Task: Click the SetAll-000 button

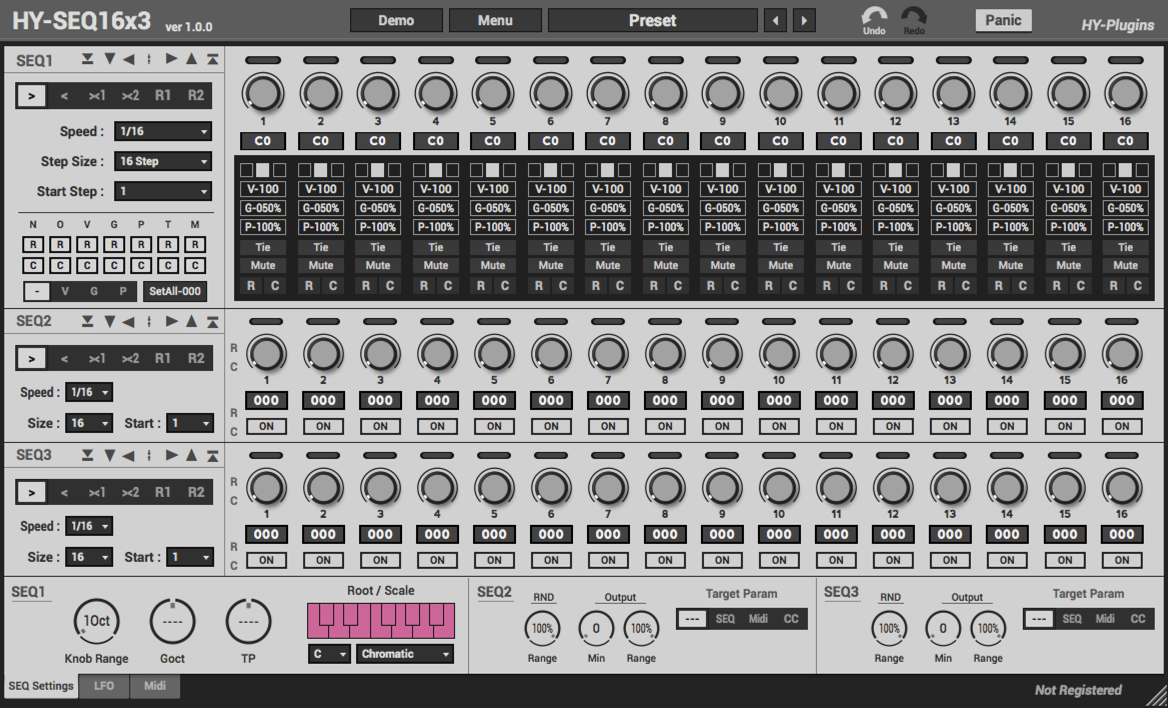Action: tap(174, 293)
